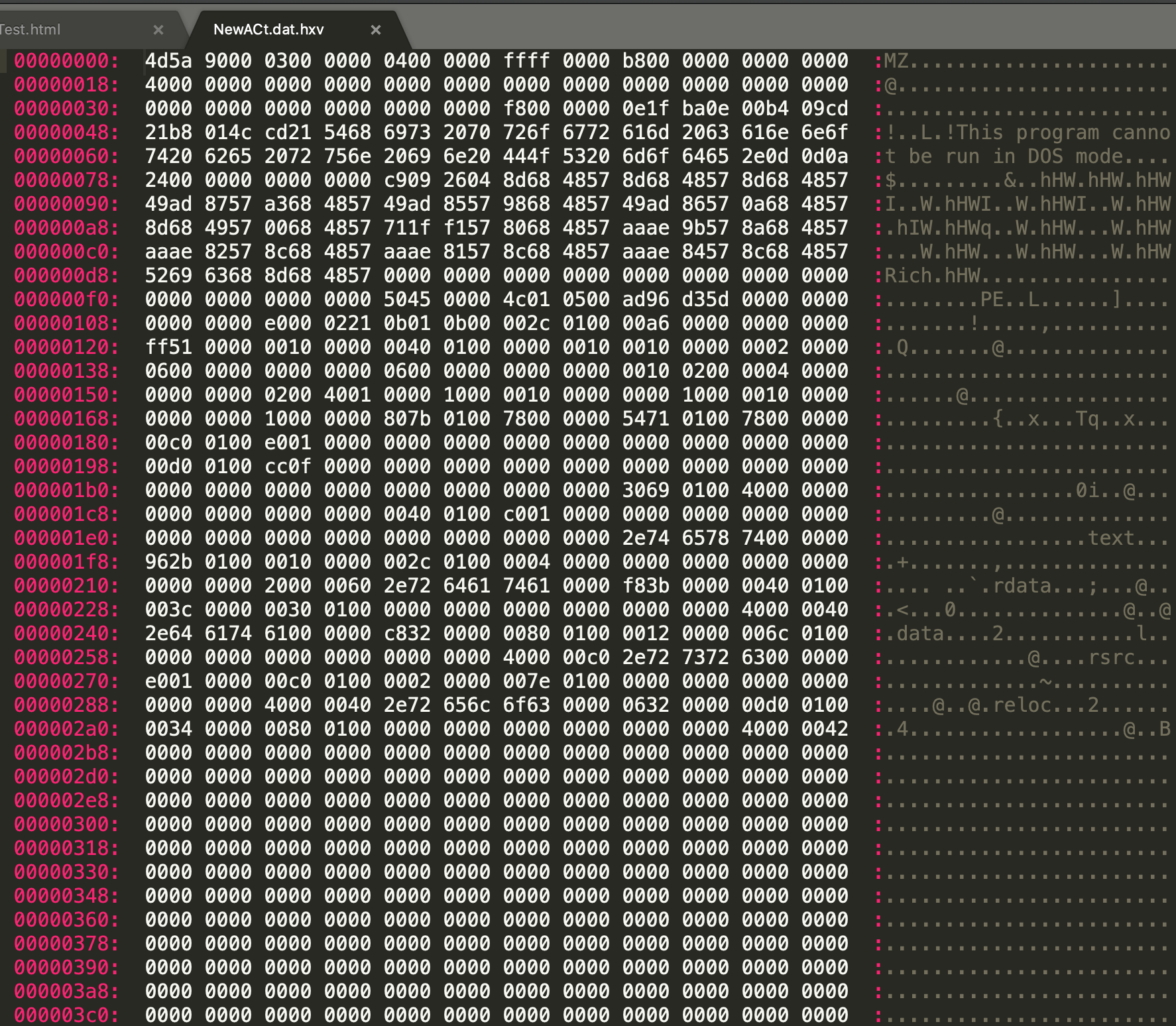Click offset address 00000120:

(66, 347)
